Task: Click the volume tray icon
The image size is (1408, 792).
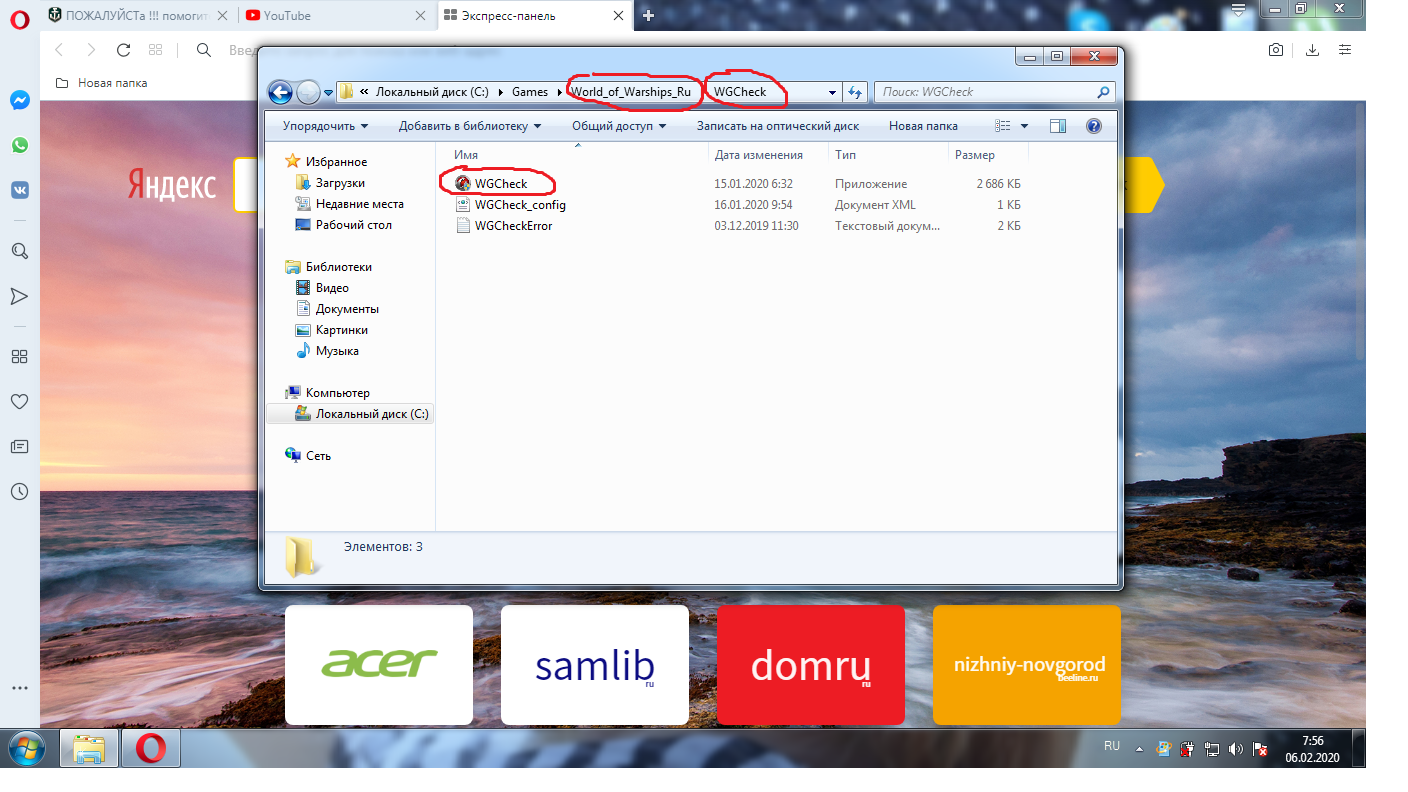Action: 1236,748
